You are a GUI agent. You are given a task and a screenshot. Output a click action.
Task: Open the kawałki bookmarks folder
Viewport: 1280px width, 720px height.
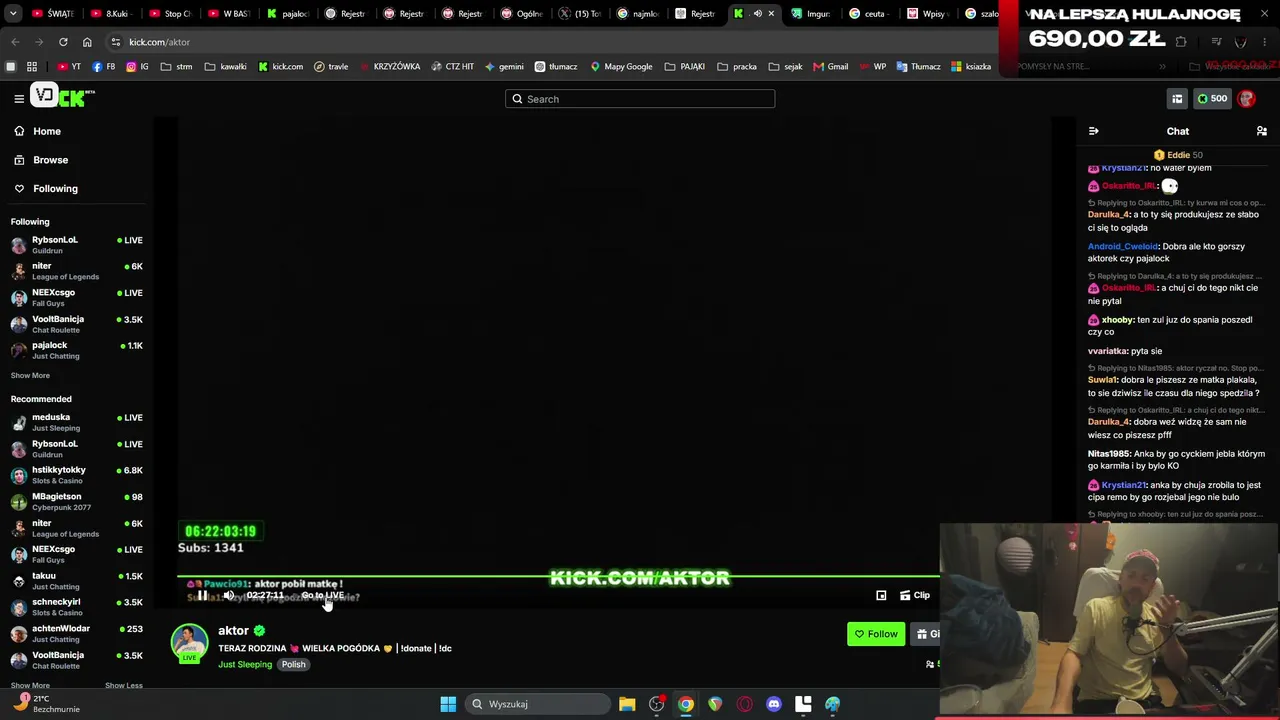(226, 67)
